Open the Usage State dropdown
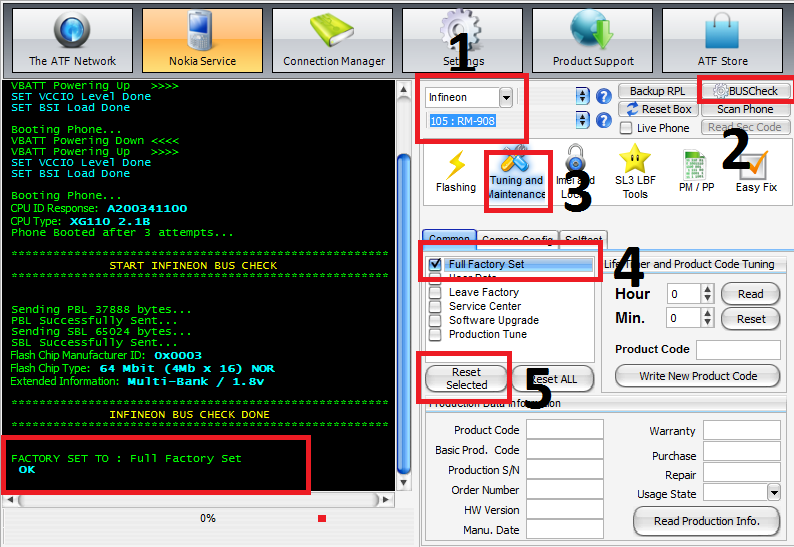This screenshot has width=794, height=547. [773, 492]
